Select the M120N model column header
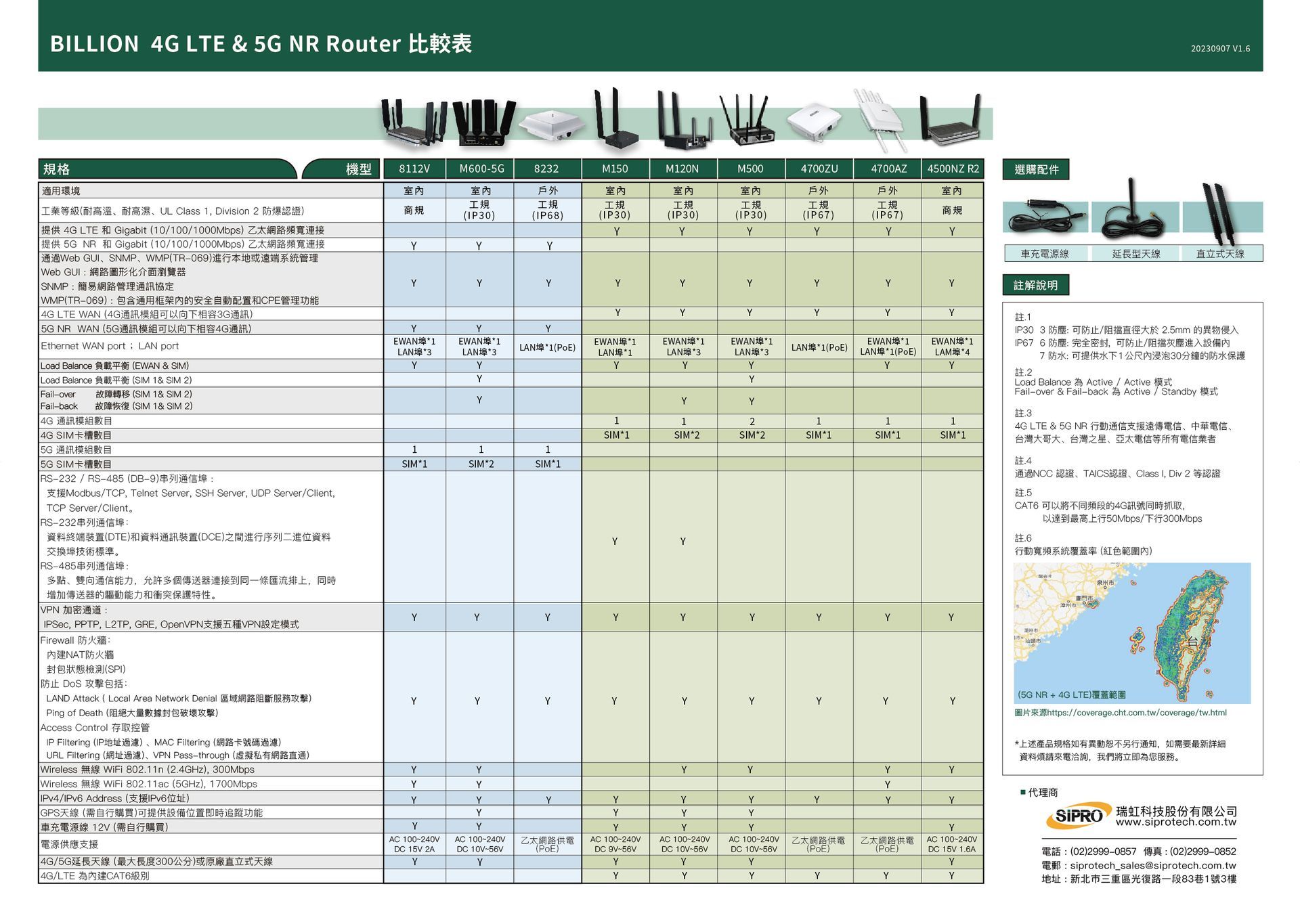The image size is (1300, 924). [x=682, y=169]
